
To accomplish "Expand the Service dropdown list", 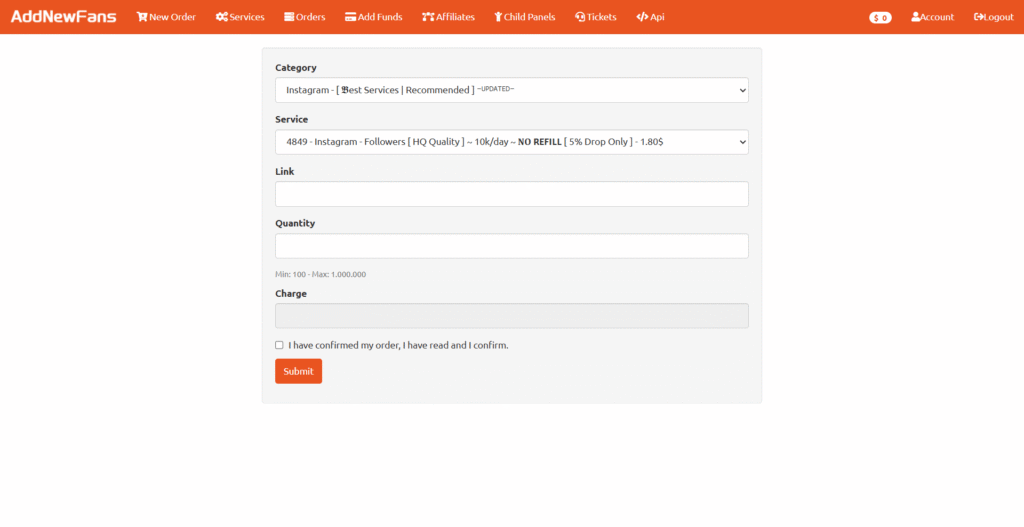I will [x=511, y=142].
